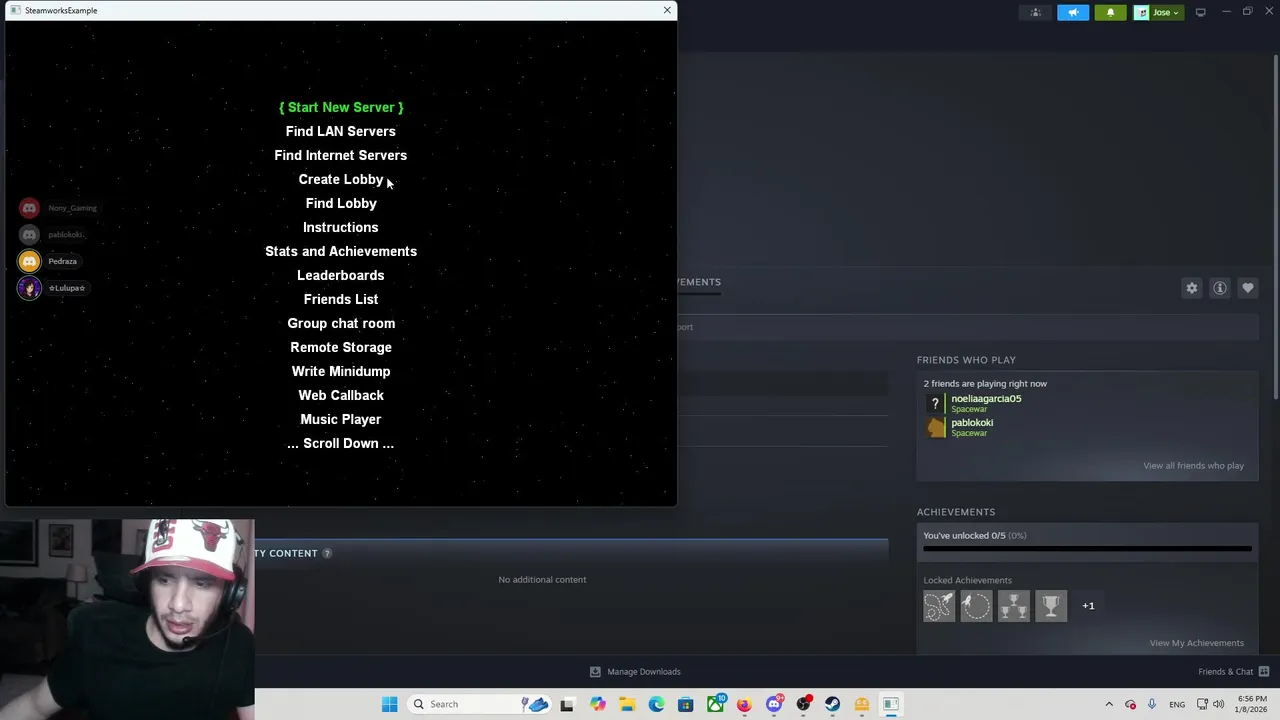Select Find LAN Servers
The width and height of the screenshot is (1280, 720).
pyautogui.click(x=341, y=131)
